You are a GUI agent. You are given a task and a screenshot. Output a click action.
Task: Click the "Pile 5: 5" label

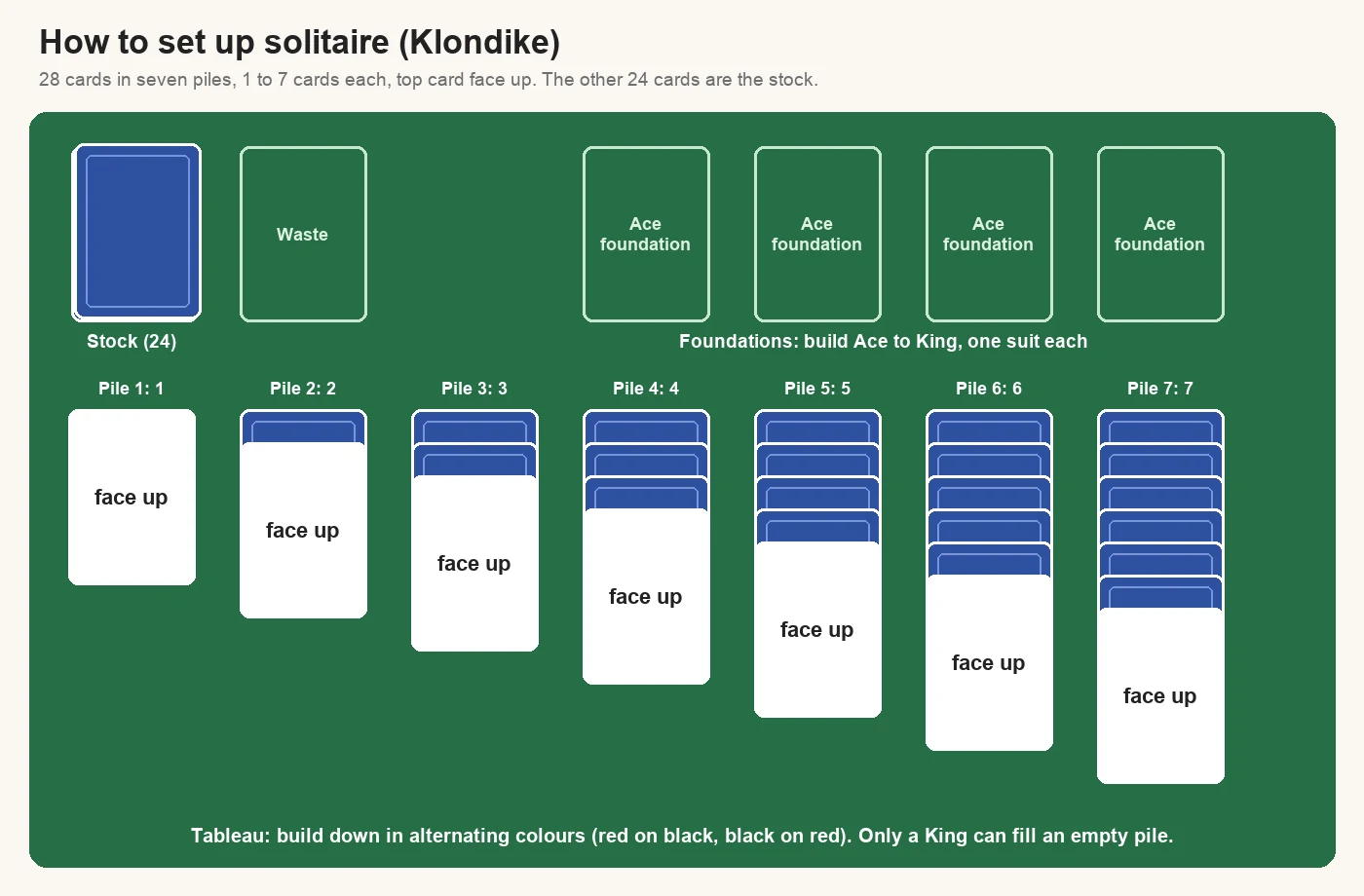pos(817,388)
